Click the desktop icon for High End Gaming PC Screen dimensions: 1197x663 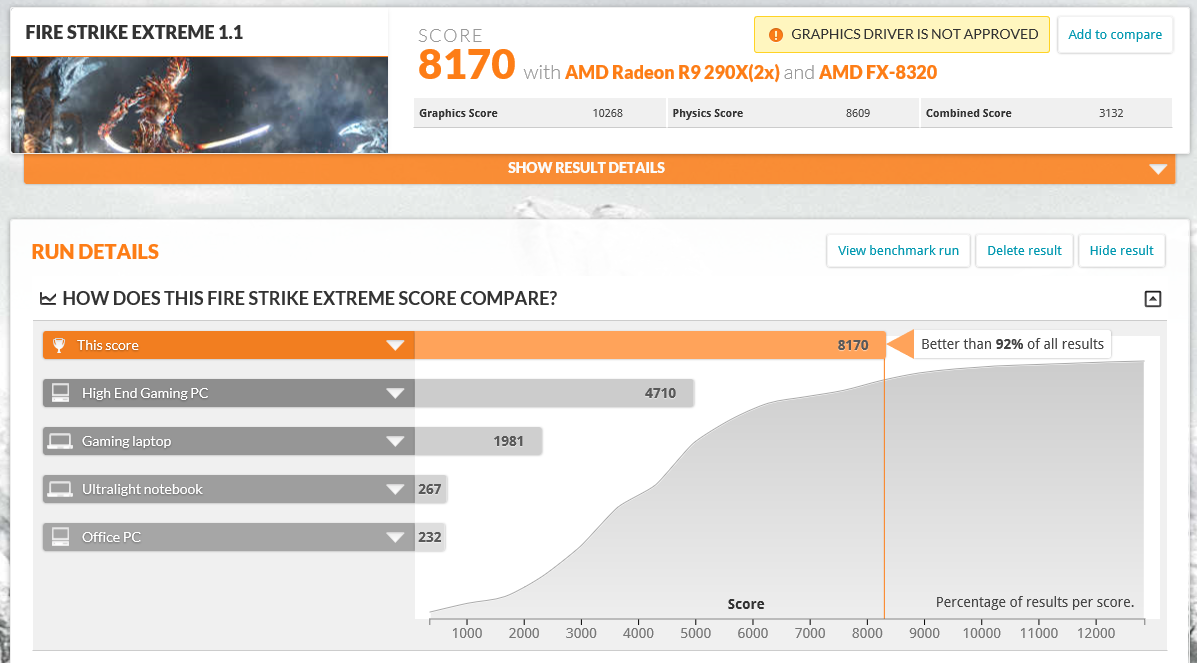coord(60,393)
